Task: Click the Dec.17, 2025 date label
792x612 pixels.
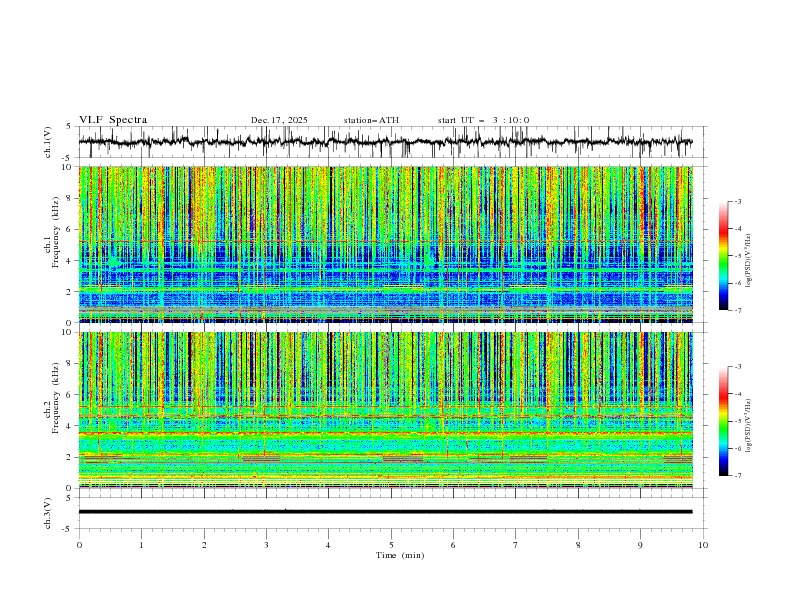Action: click(279, 120)
